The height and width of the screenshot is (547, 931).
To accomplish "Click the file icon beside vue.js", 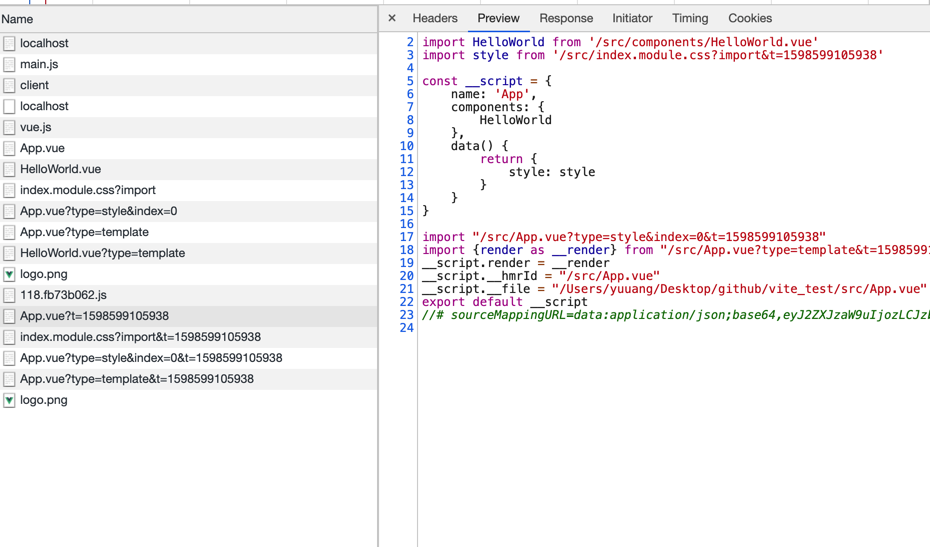I will (x=9, y=127).
